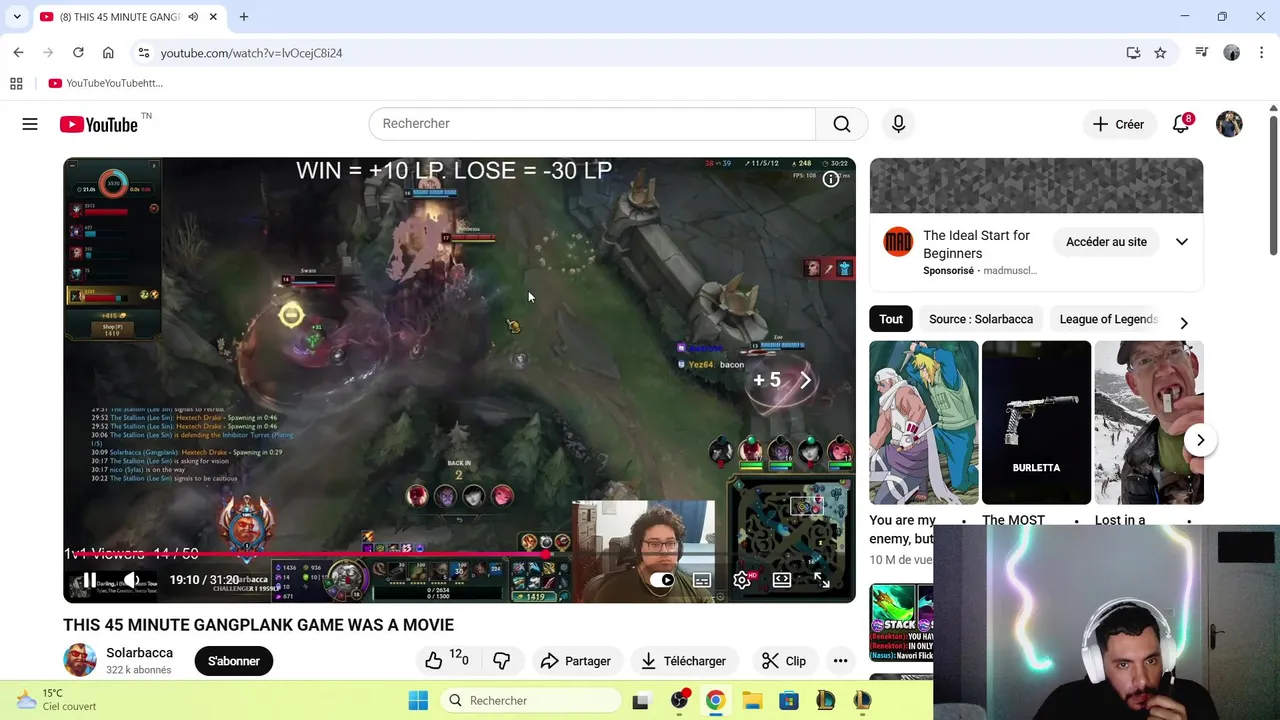Enter fullscreen video mode
Screen dimensions: 1280x720
822,580
